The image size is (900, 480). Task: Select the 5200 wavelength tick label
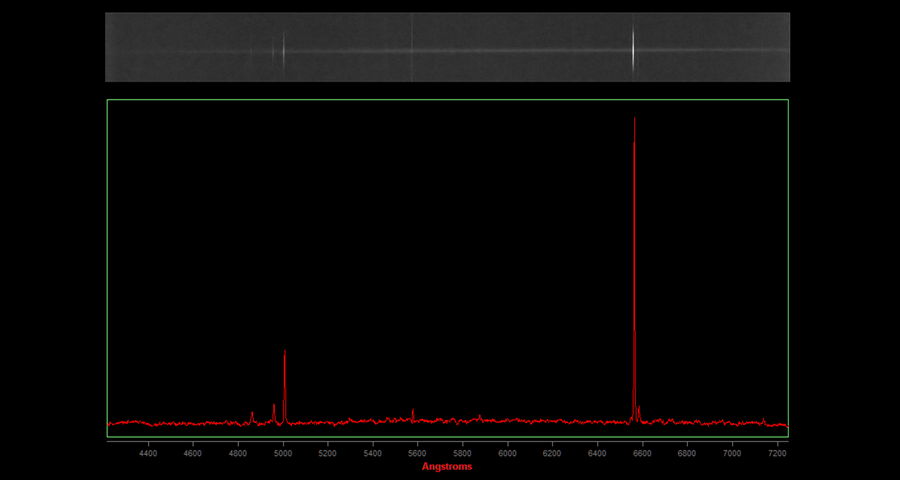(328, 454)
